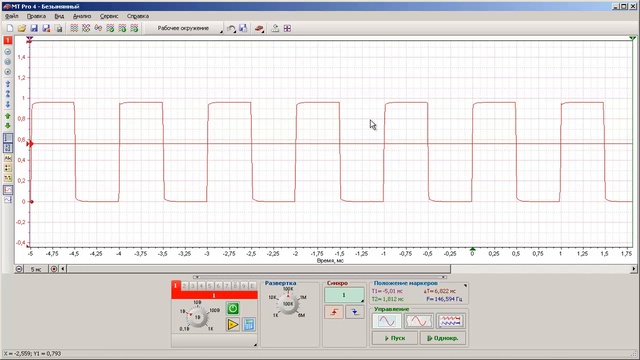
Task: Select the multi-trace recorder mode button
Action: pos(450,321)
